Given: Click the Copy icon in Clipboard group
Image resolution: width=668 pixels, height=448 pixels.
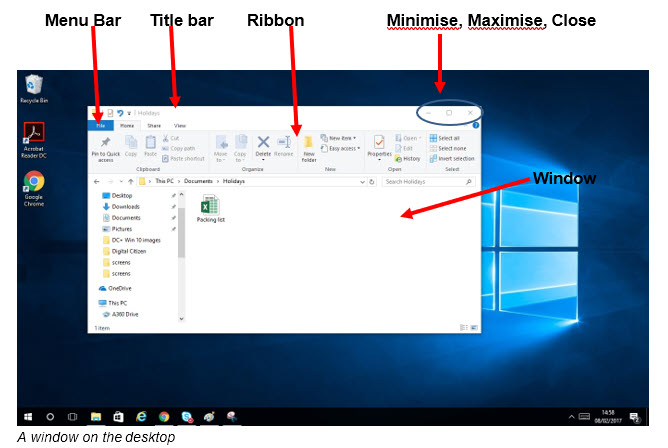Looking at the screenshot, I should click(x=131, y=142).
